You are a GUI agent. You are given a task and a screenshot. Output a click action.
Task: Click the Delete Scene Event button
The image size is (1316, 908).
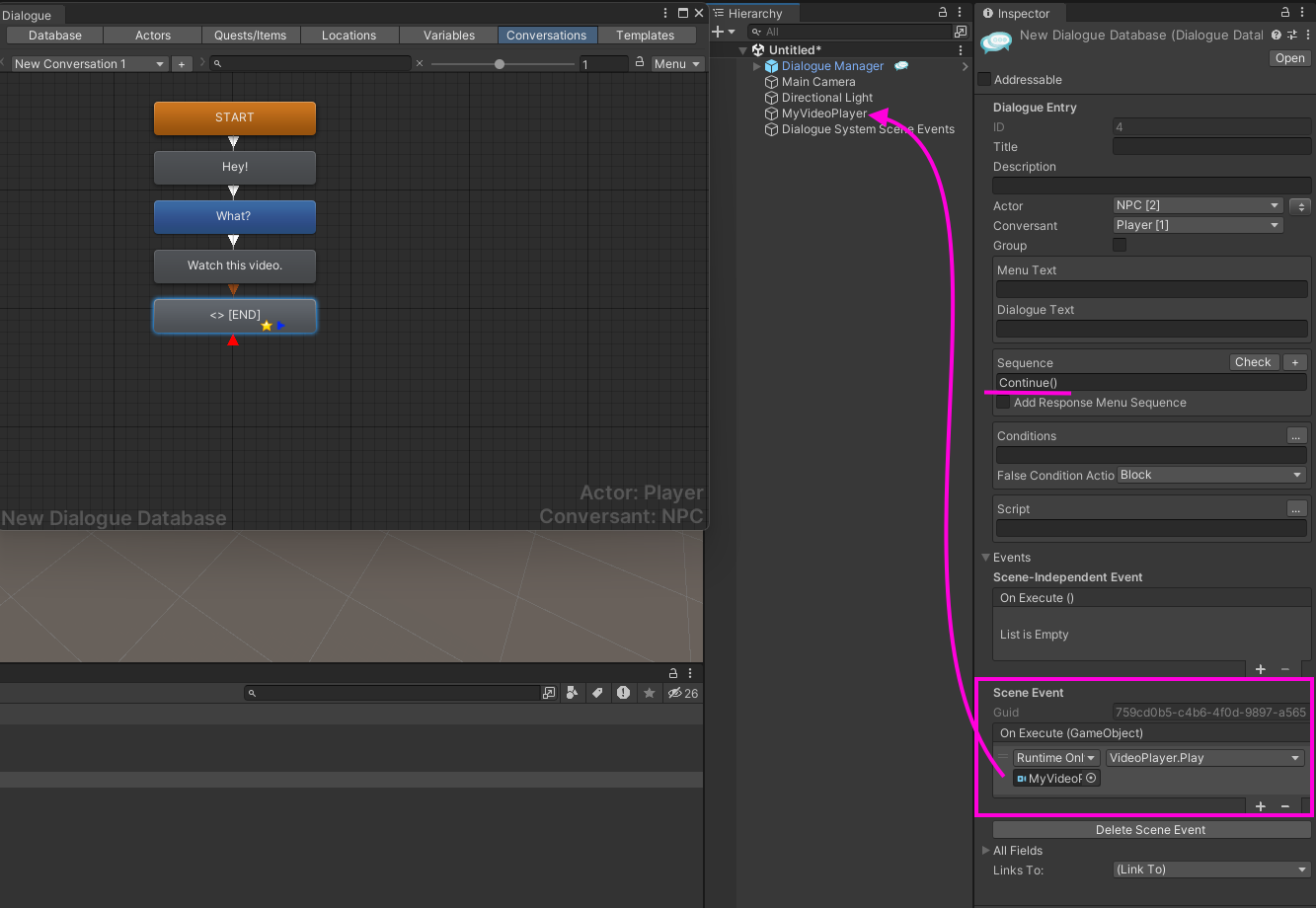(1150, 830)
